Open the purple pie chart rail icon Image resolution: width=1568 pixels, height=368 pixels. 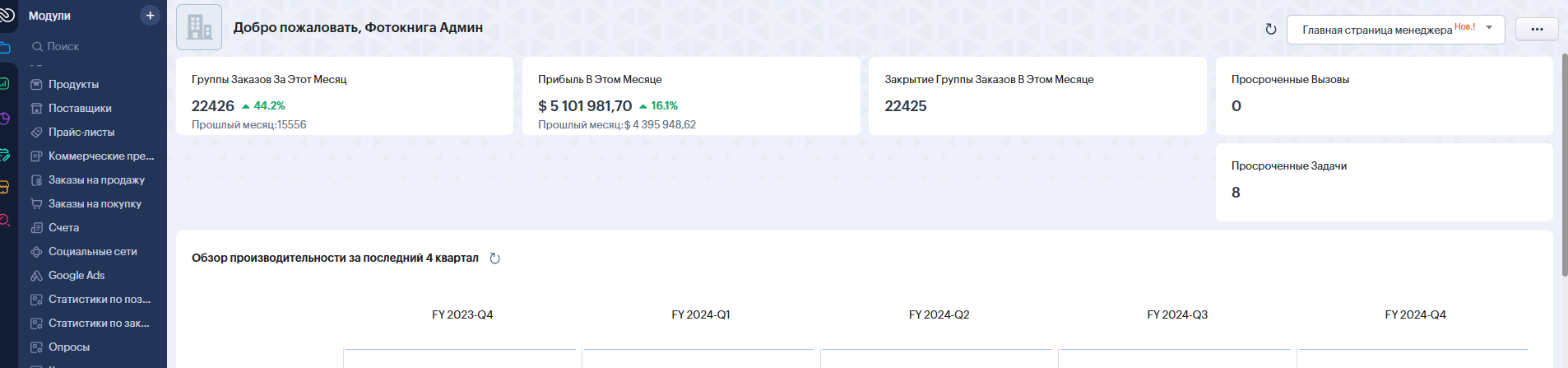[5, 119]
